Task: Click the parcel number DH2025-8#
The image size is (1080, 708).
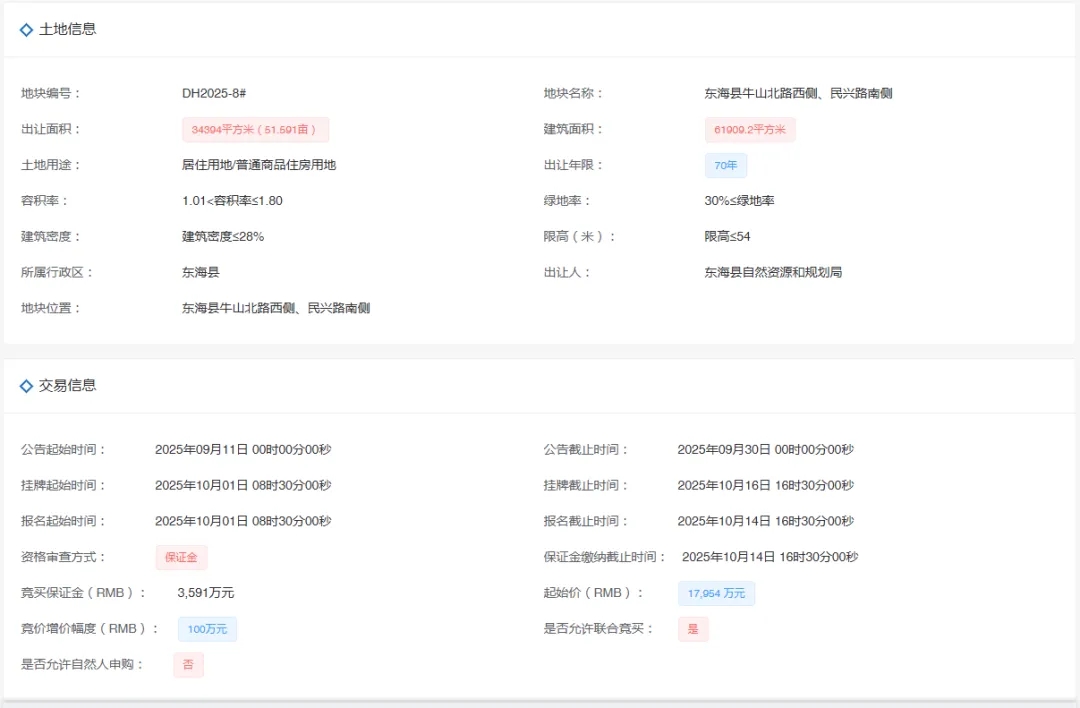Action: click(214, 94)
